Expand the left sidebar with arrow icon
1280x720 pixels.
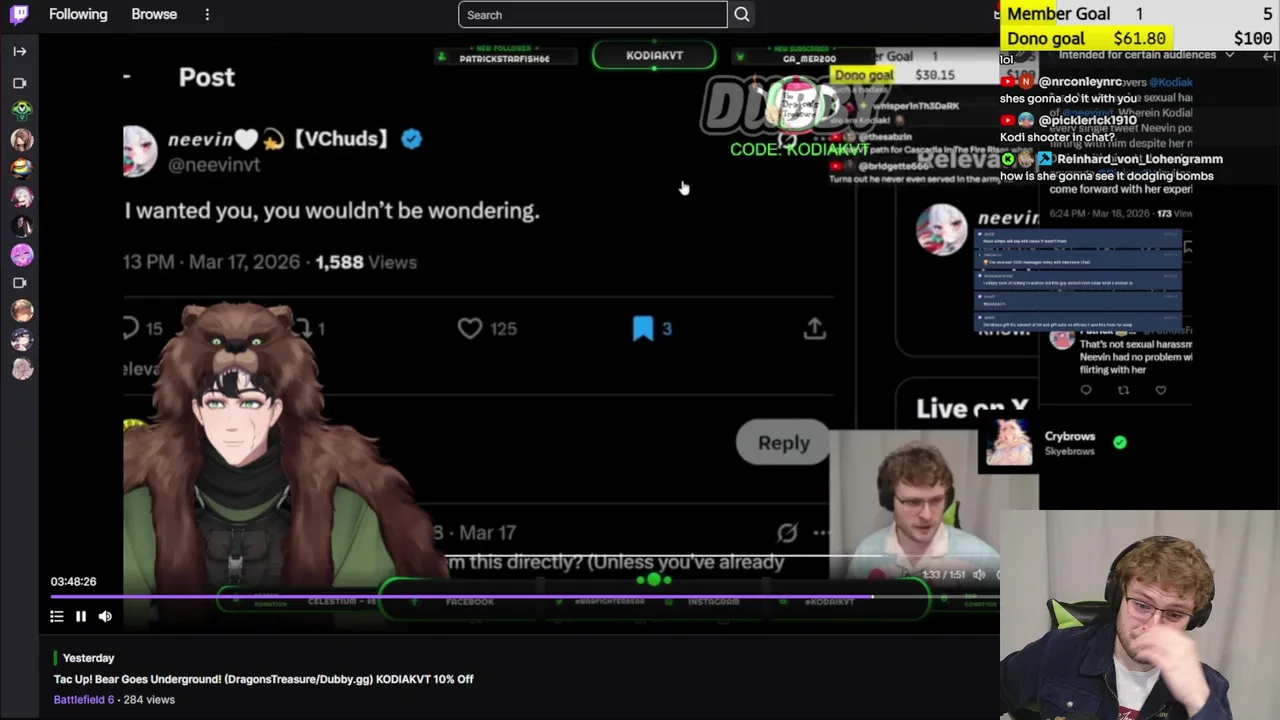(x=19, y=51)
